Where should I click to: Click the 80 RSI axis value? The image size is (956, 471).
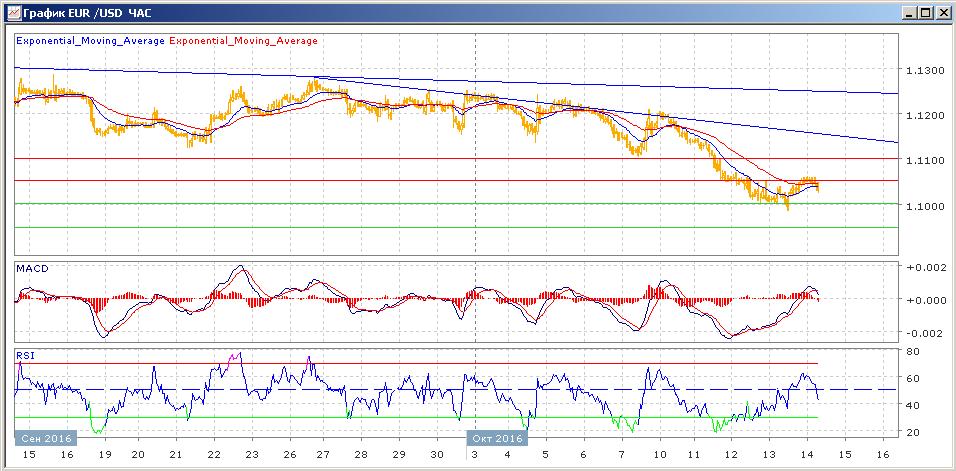coord(913,352)
